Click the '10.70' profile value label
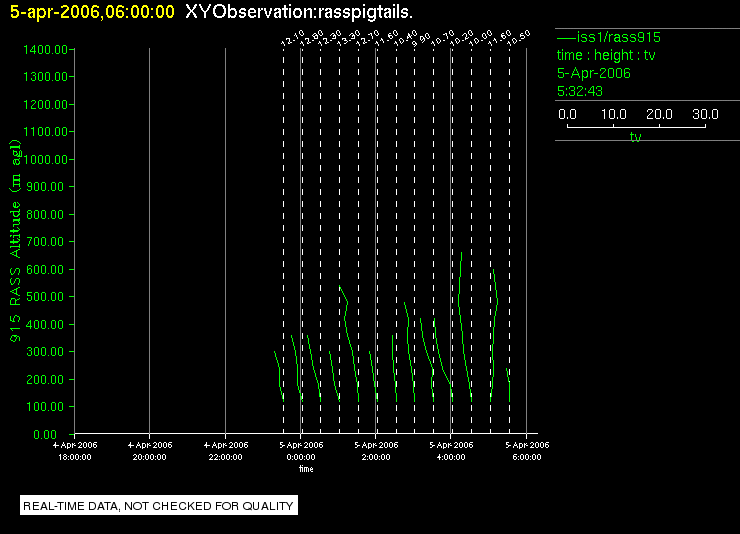 [x=443, y=38]
